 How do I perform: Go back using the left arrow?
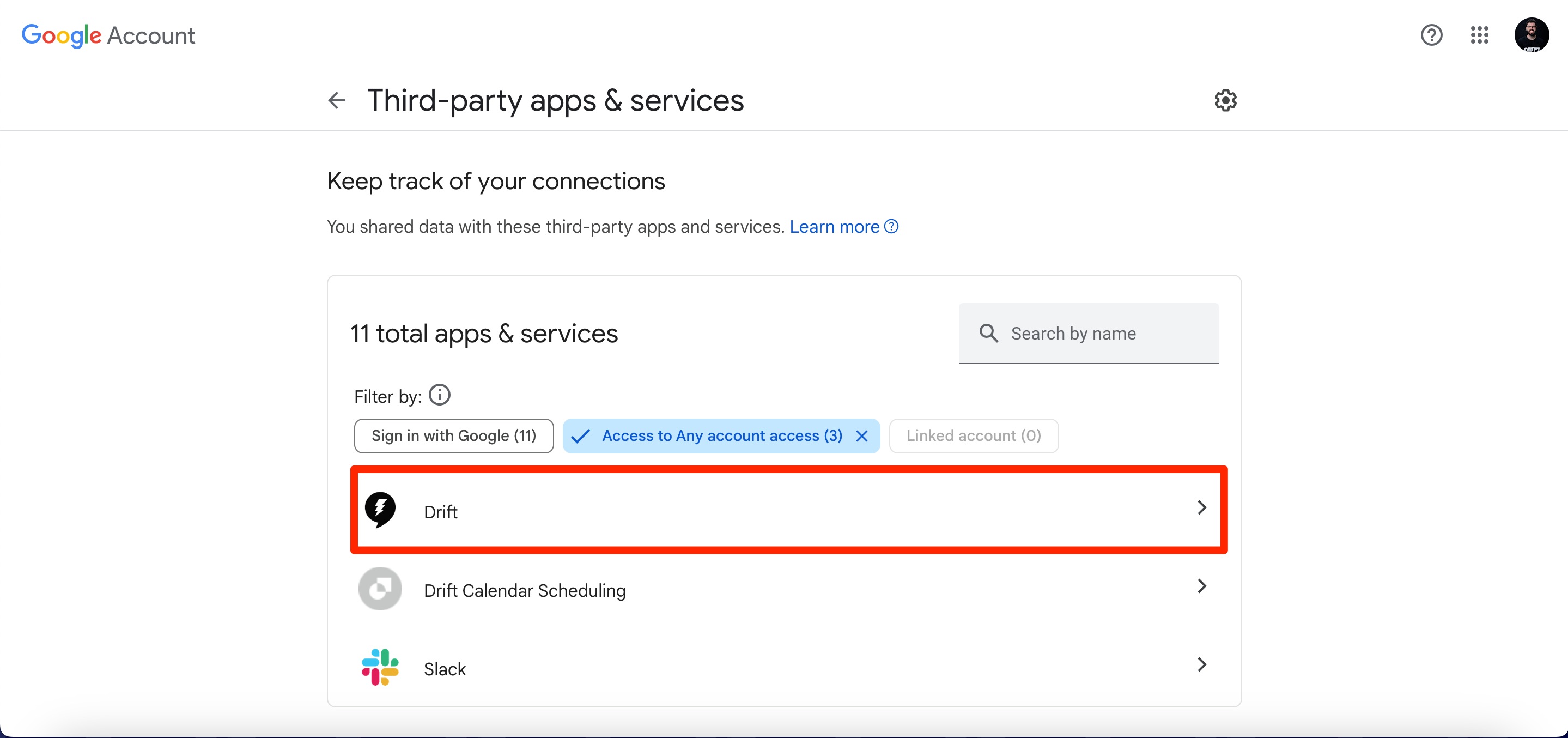point(337,100)
